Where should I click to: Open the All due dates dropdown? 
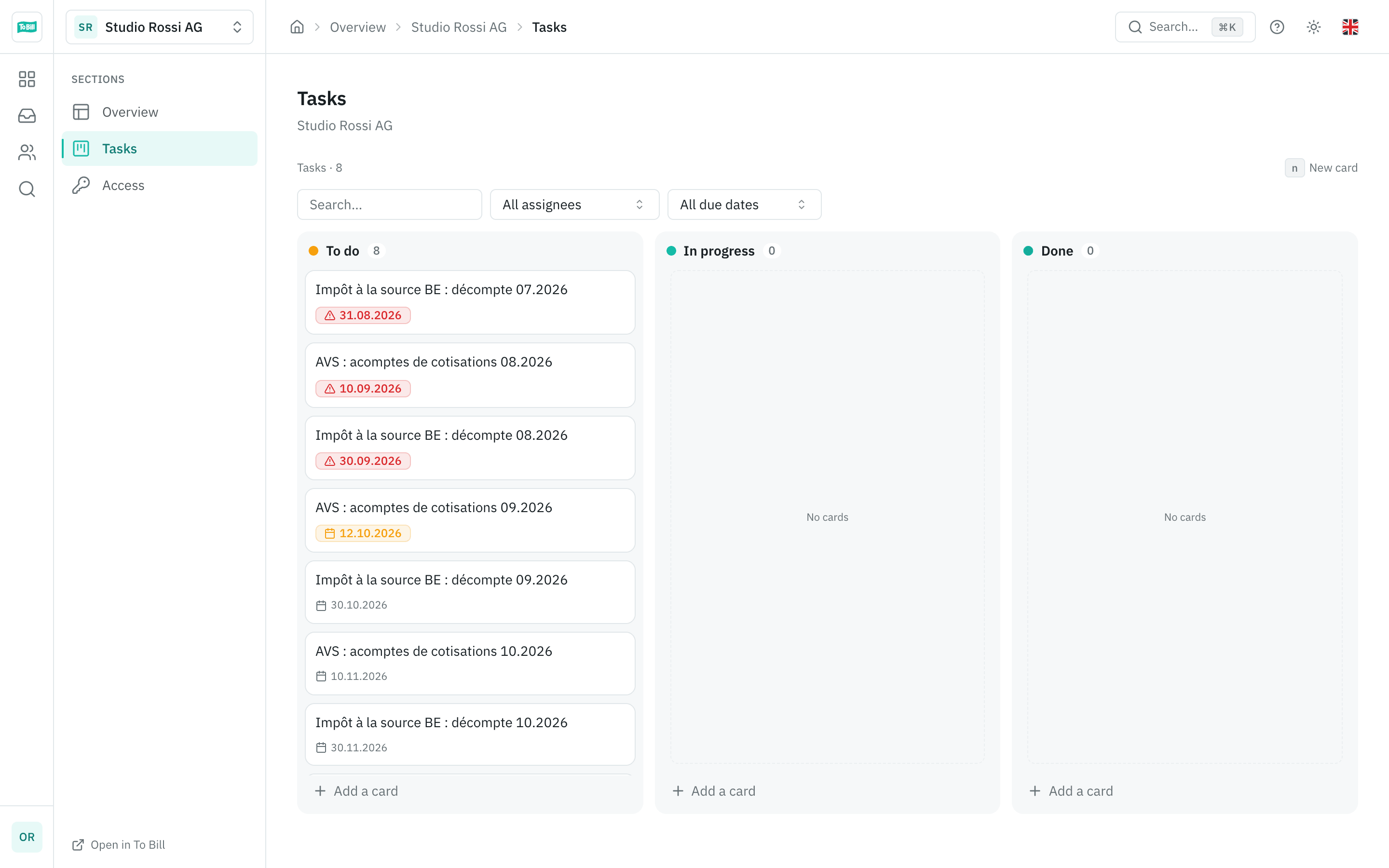click(744, 204)
